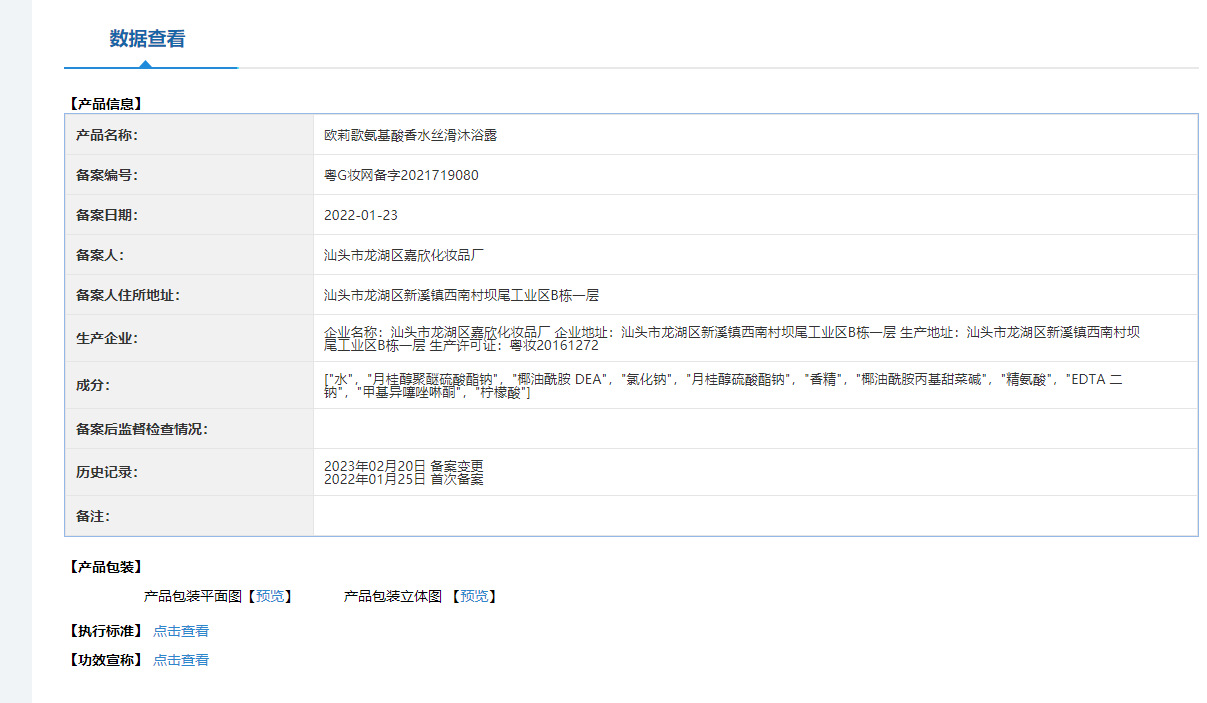Select the 成分 ingredients list text
The image size is (1207, 703).
click(x=724, y=386)
